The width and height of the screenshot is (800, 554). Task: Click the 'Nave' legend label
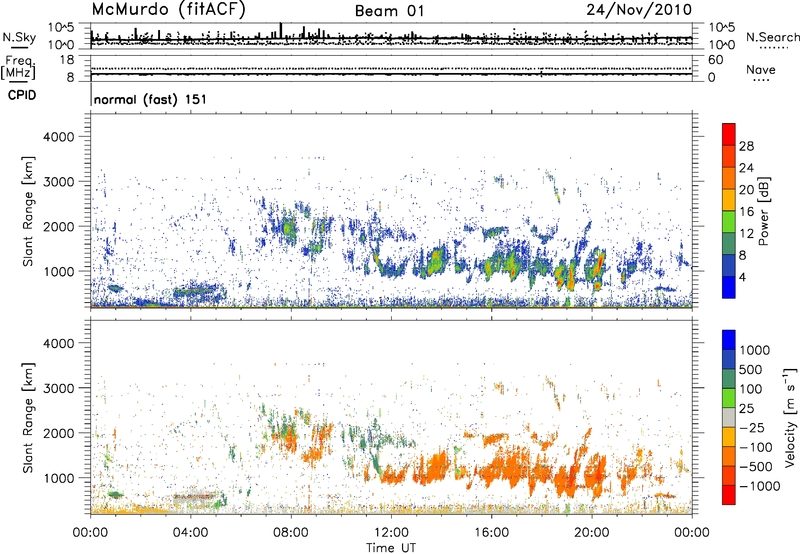(761, 69)
